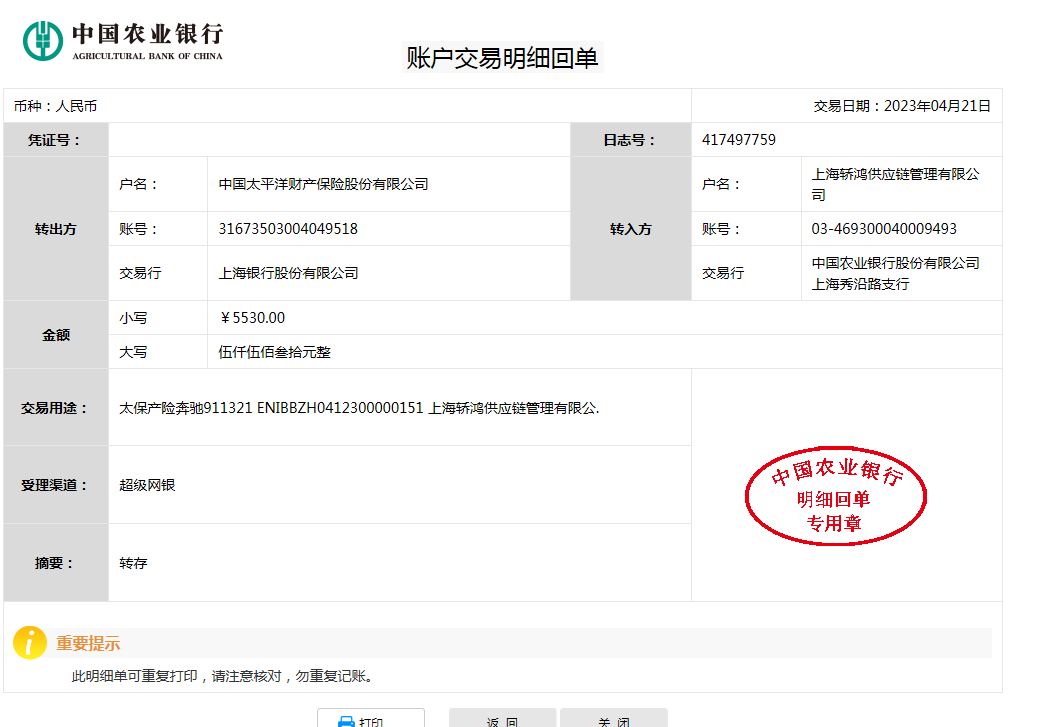Click the 返回 (Return) button
This screenshot has width=1045, height=727.
click(502, 719)
